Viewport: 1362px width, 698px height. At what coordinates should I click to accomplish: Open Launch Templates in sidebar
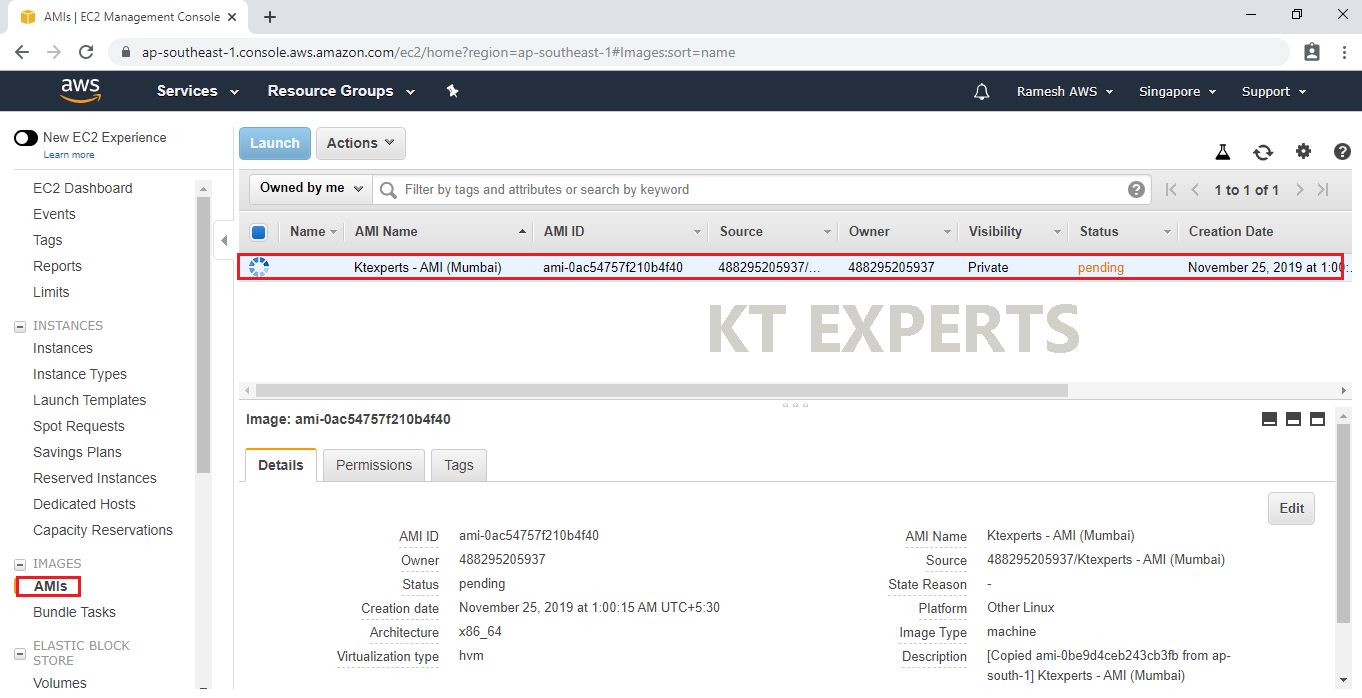pyautogui.click(x=89, y=400)
